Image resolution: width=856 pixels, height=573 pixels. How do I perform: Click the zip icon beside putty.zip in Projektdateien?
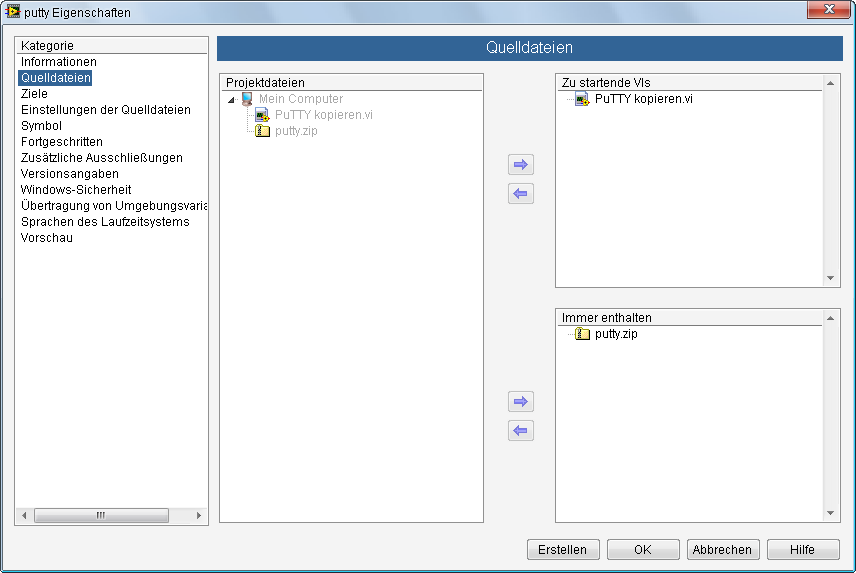point(263,131)
